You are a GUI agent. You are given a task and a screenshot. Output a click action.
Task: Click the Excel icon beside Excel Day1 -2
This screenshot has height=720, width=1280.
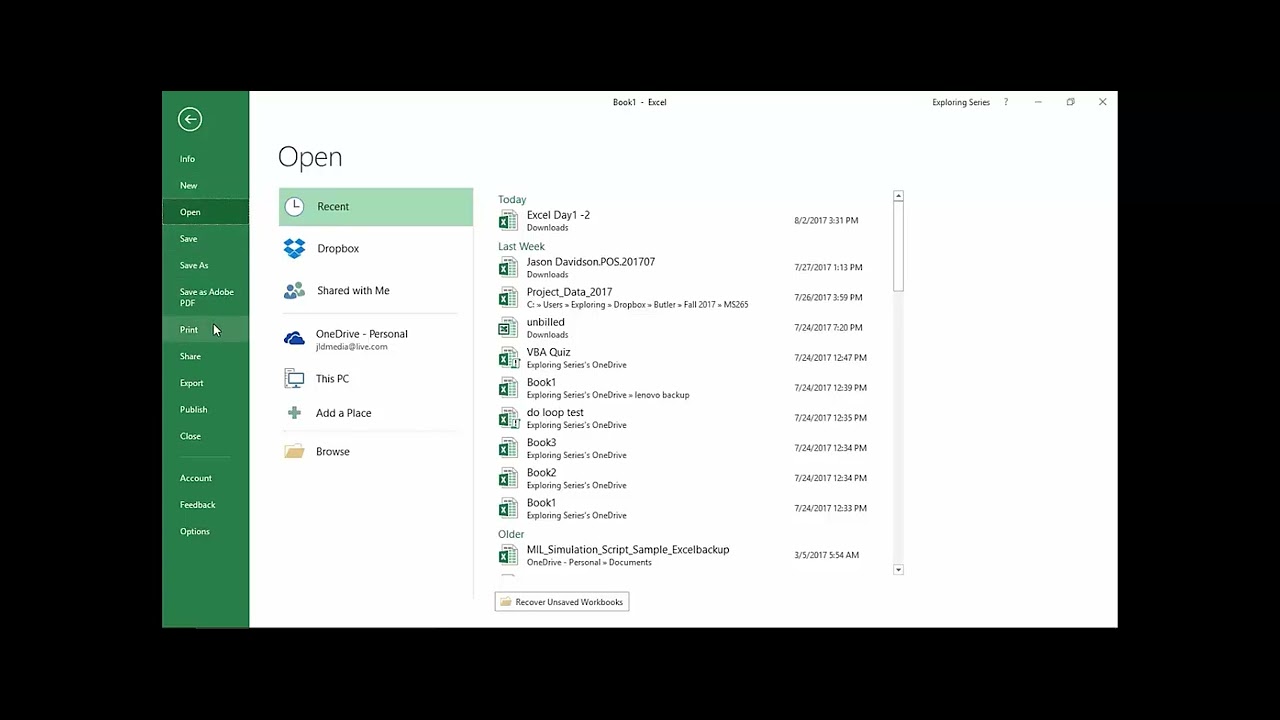(509, 220)
